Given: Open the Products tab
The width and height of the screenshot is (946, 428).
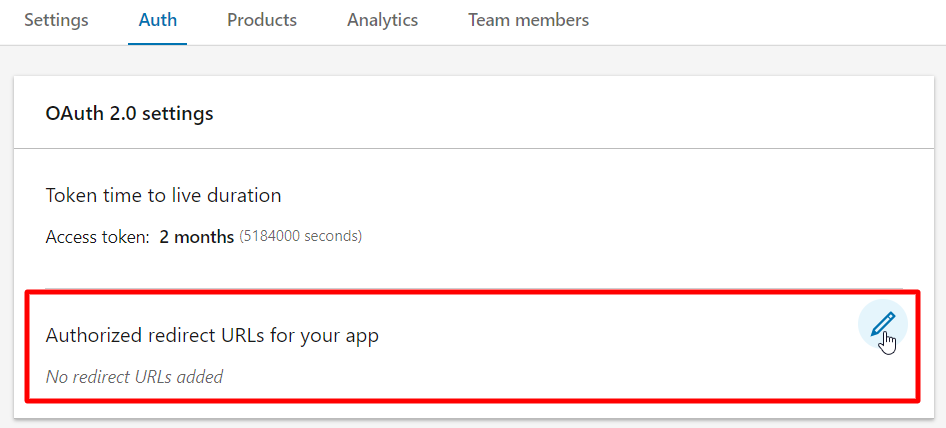Looking at the screenshot, I should pos(262,20).
